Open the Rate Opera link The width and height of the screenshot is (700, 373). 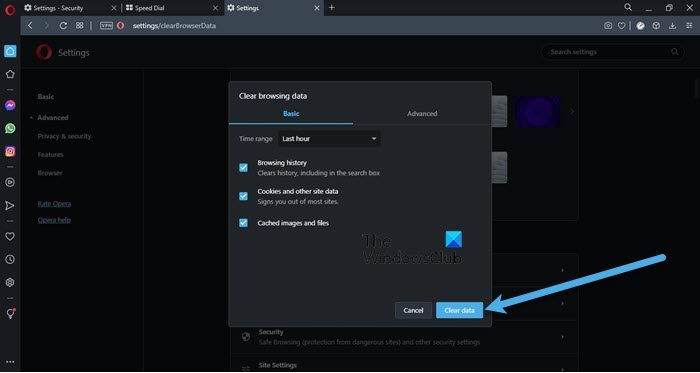click(54, 204)
